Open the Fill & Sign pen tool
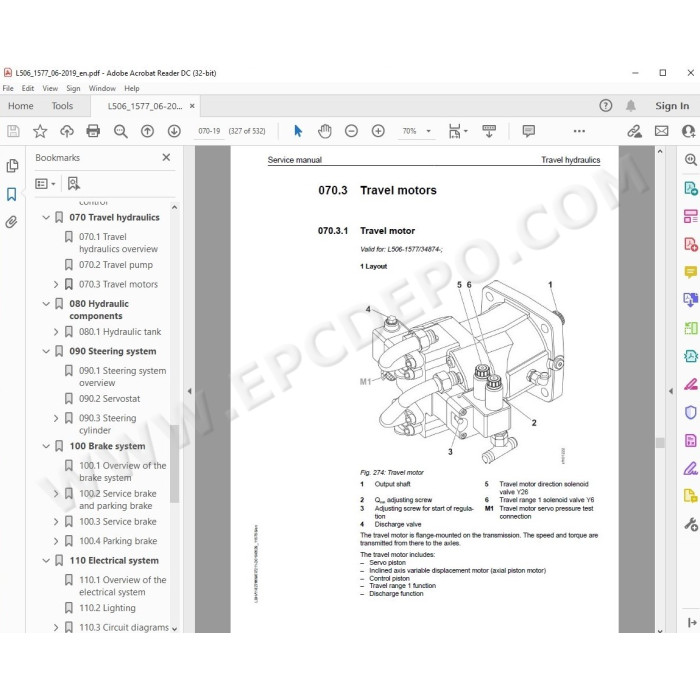This screenshot has width=700, height=700. [x=691, y=468]
